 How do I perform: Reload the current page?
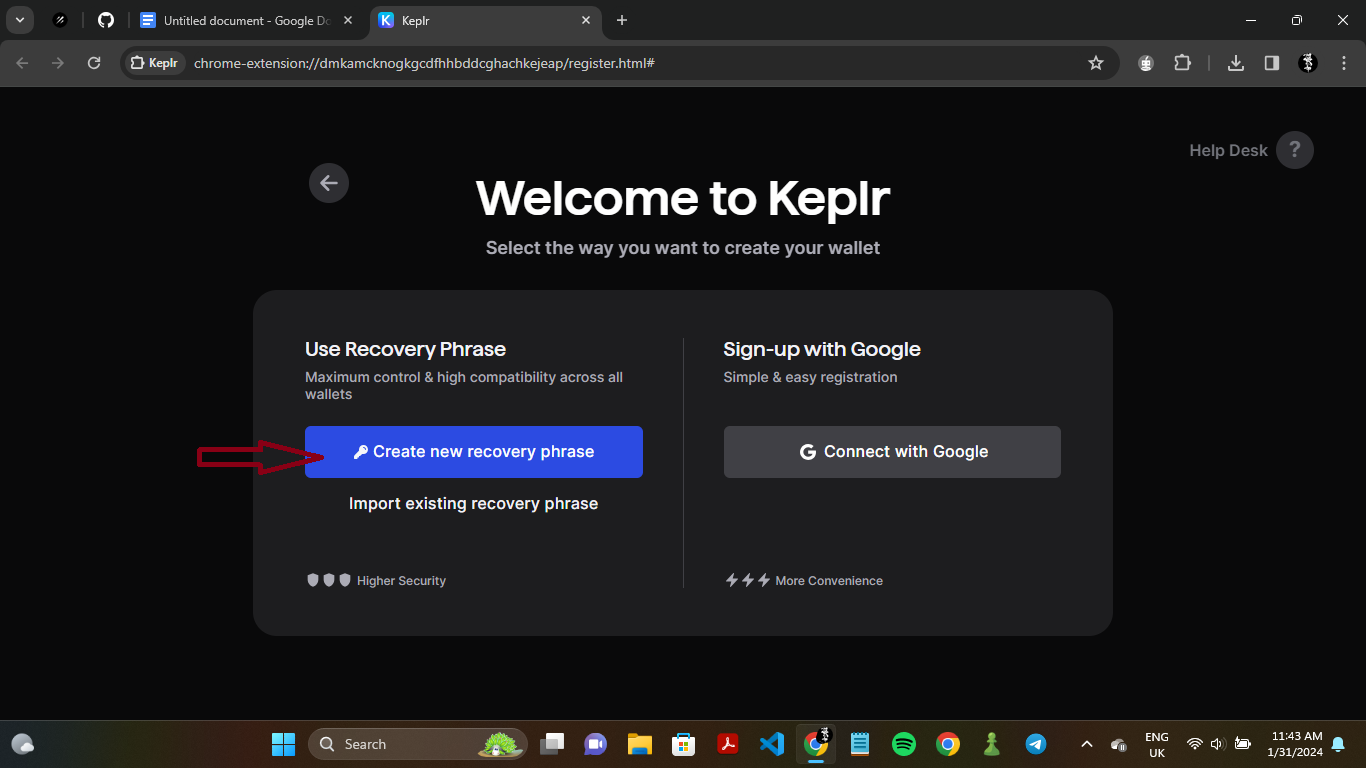94,63
